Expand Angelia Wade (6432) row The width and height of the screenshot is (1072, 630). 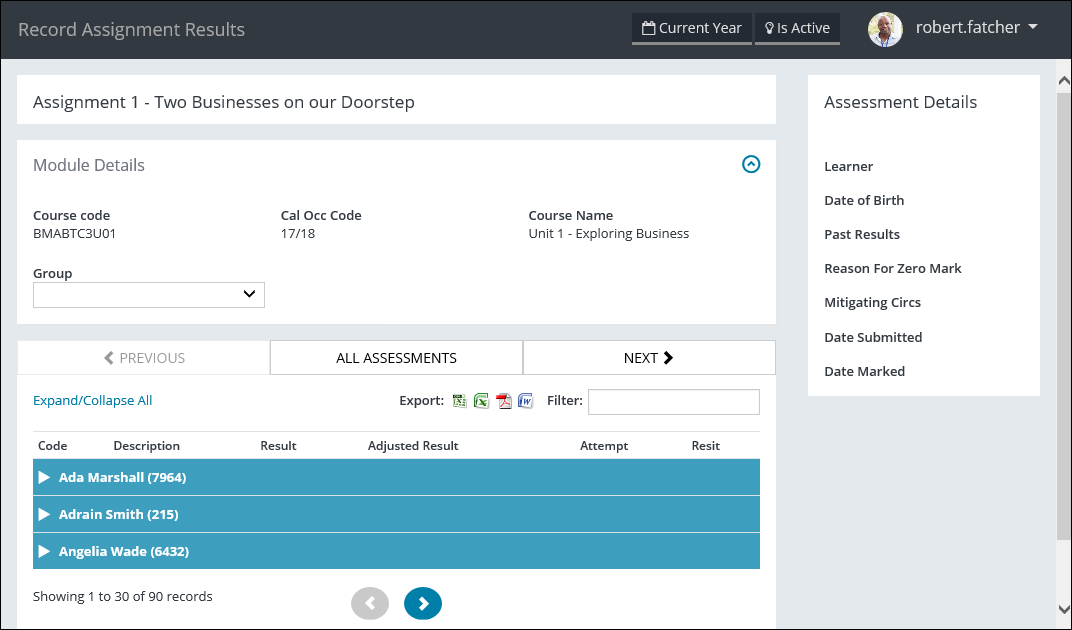(x=44, y=552)
